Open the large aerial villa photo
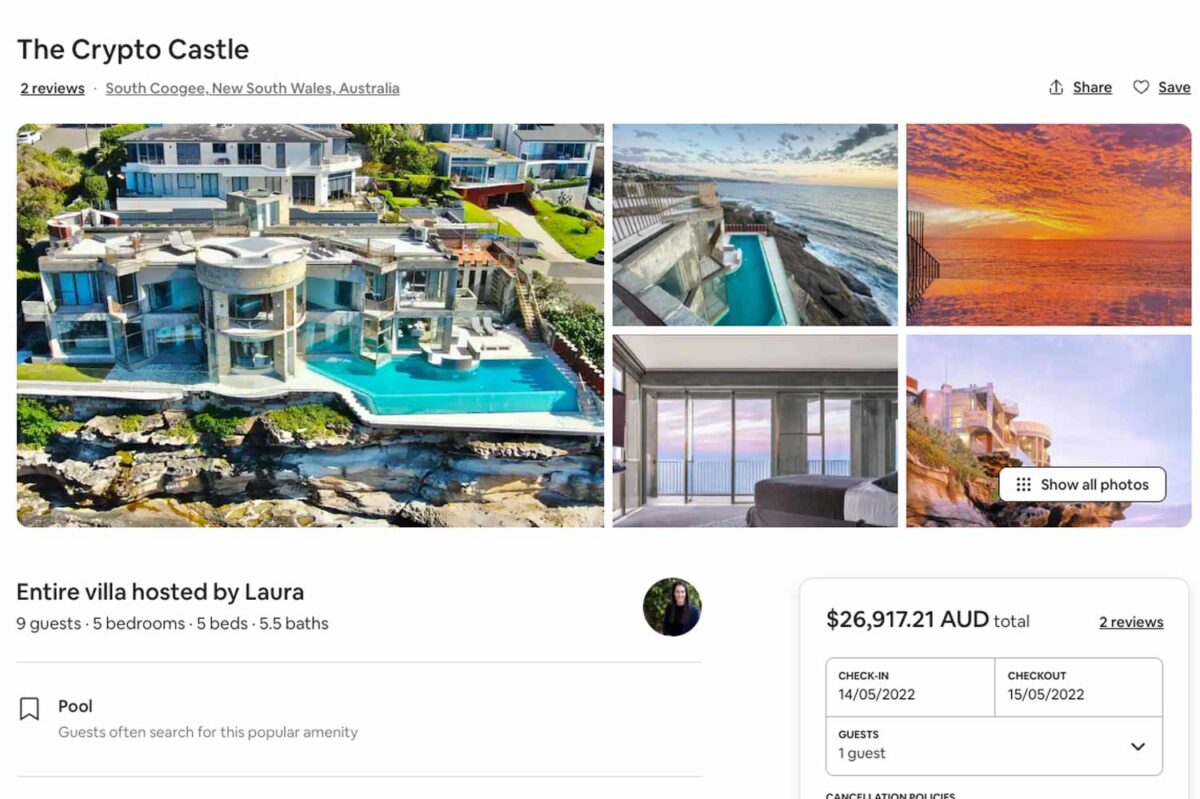The image size is (1200, 799). tap(310, 325)
